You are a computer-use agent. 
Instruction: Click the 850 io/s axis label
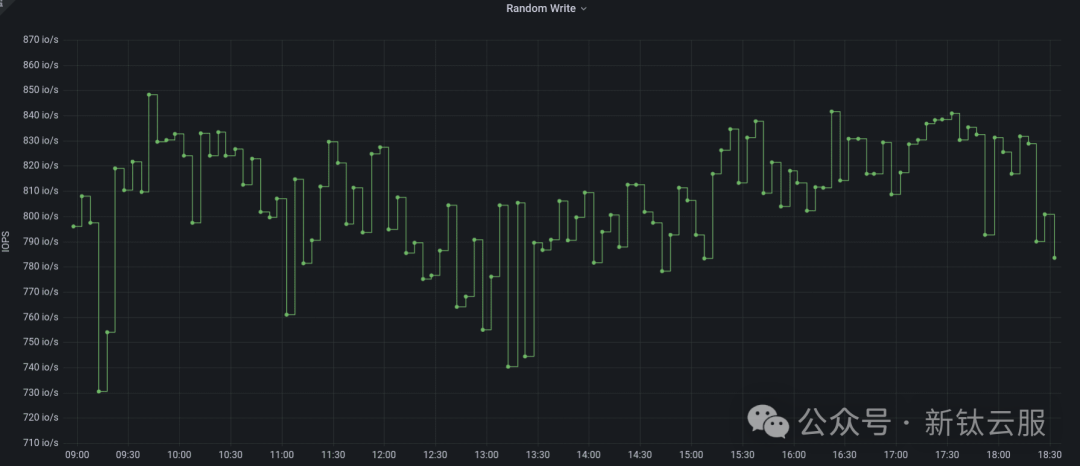tap(41, 90)
